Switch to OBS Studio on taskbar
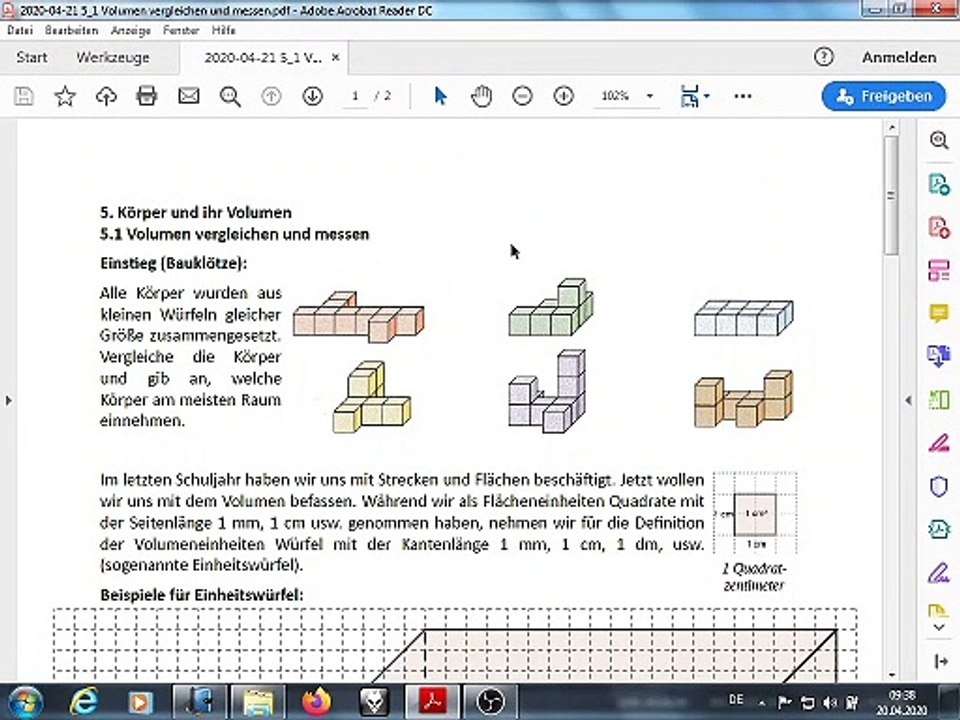This screenshot has width=960, height=720. pos(490,702)
